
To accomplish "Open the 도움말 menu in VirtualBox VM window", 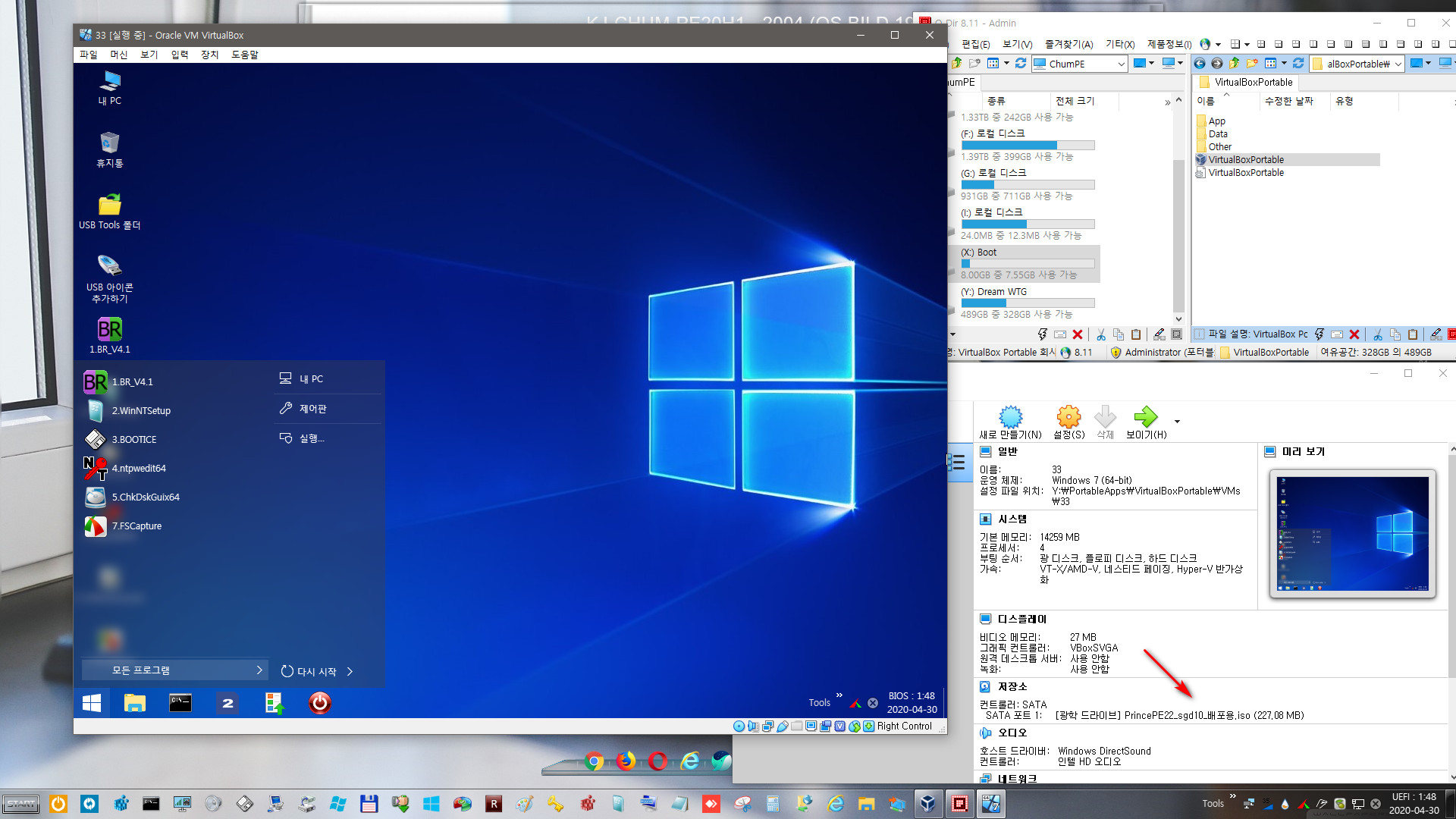I will [245, 55].
